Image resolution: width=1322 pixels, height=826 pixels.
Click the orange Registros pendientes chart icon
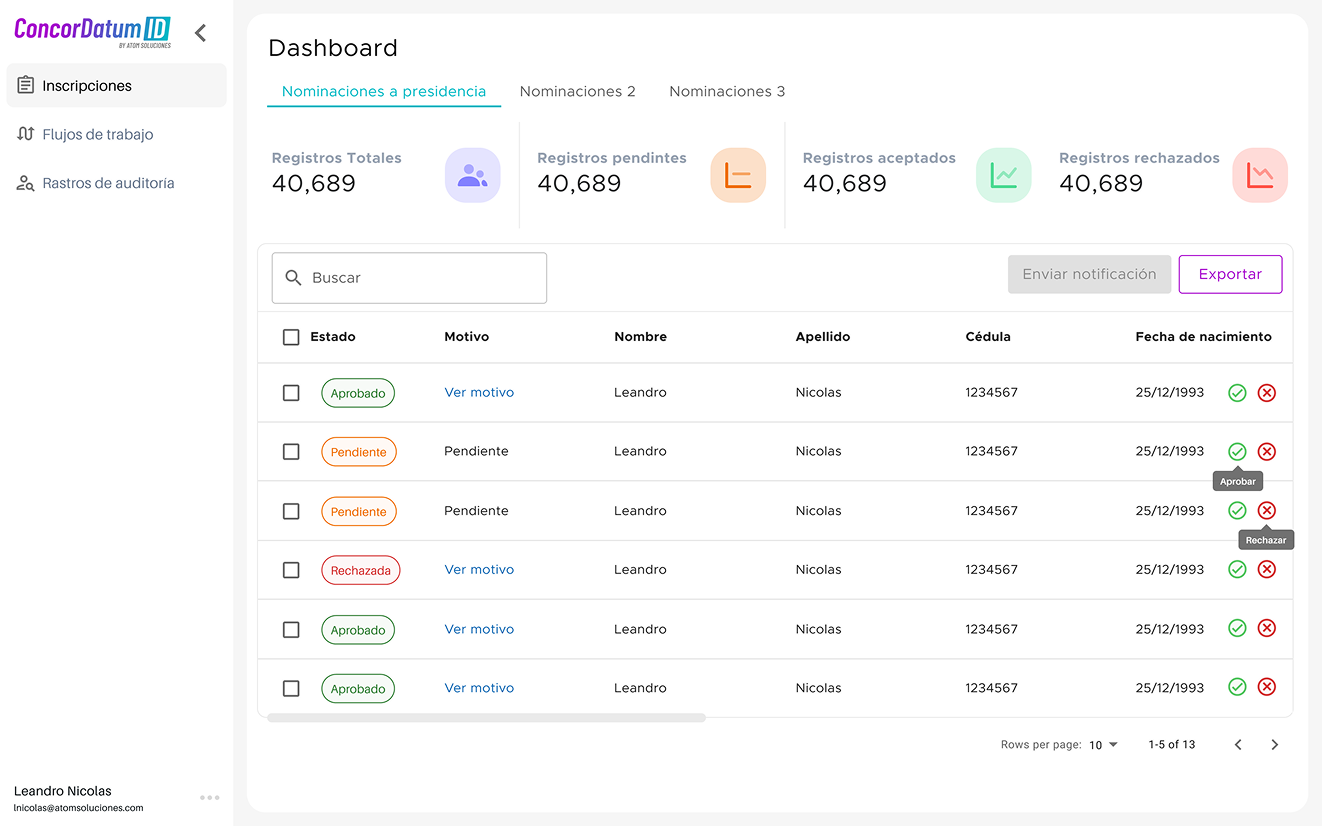(x=738, y=175)
